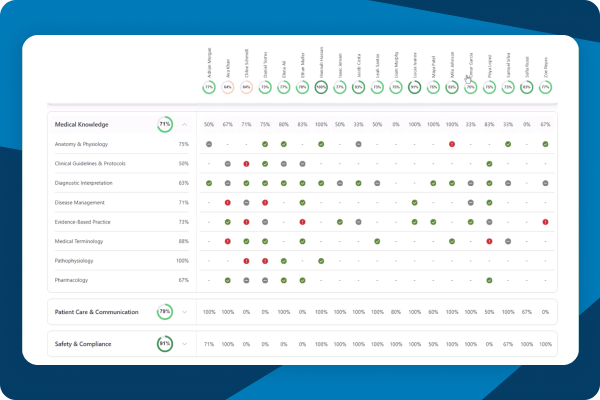This screenshot has height=400, width=600.
Task: Click Samuel Silva's gray Medical Terminology icon
Action: coord(508,242)
